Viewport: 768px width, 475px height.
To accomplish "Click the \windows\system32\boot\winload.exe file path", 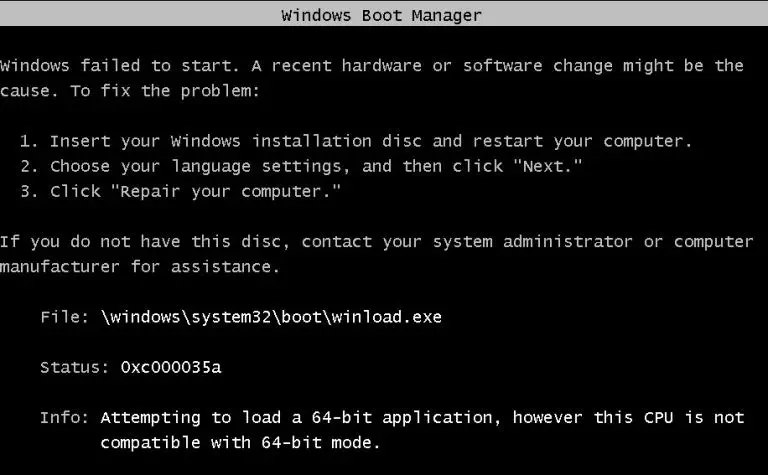I will click(x=271, y=317).
